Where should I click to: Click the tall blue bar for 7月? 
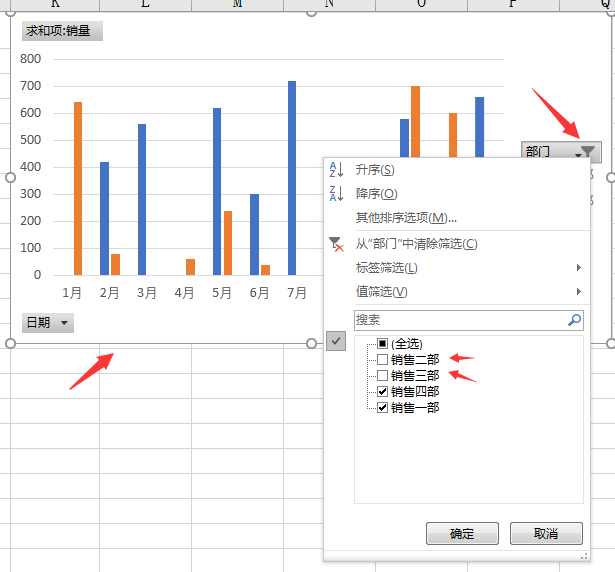click(x=292, y=178)
